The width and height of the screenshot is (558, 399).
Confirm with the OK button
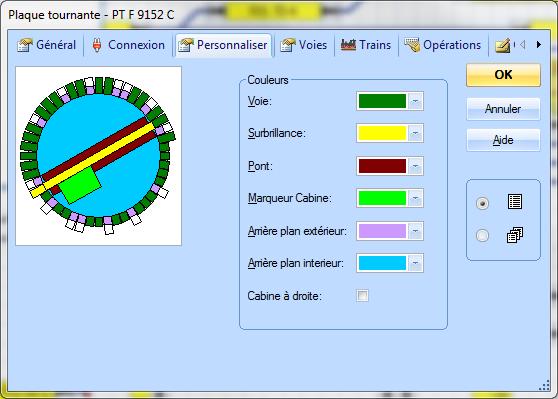click(x=503, y=75)
